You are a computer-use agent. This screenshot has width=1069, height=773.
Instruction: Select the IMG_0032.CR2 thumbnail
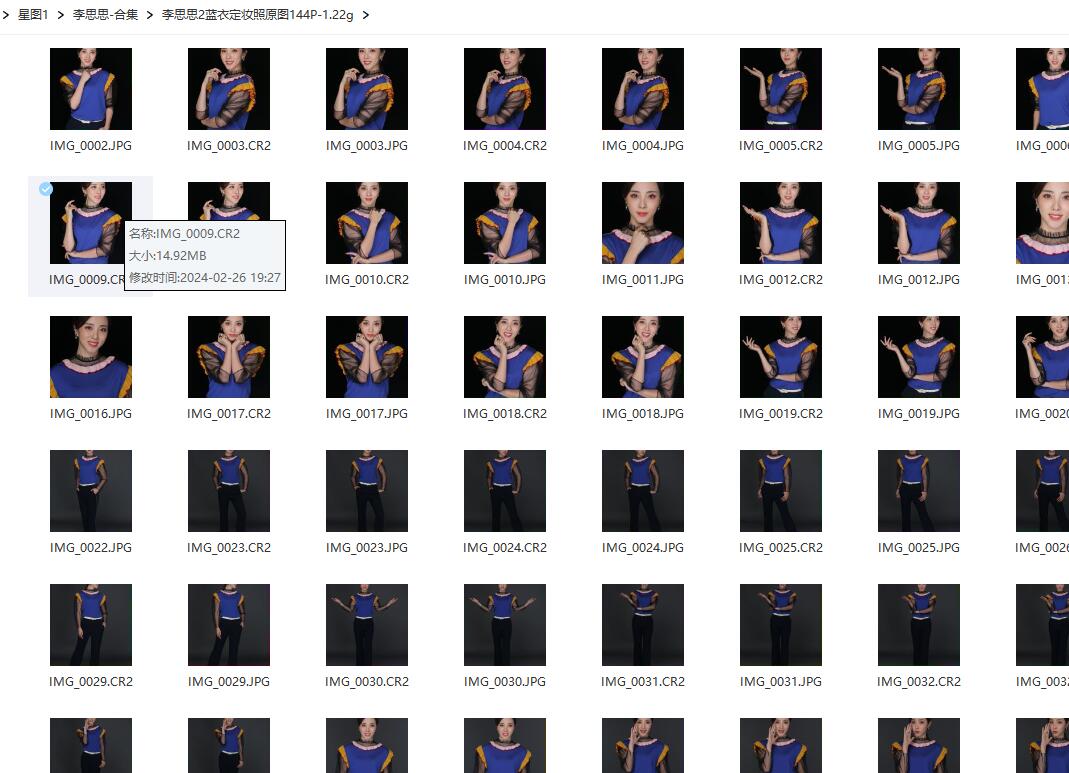(919, 624)
